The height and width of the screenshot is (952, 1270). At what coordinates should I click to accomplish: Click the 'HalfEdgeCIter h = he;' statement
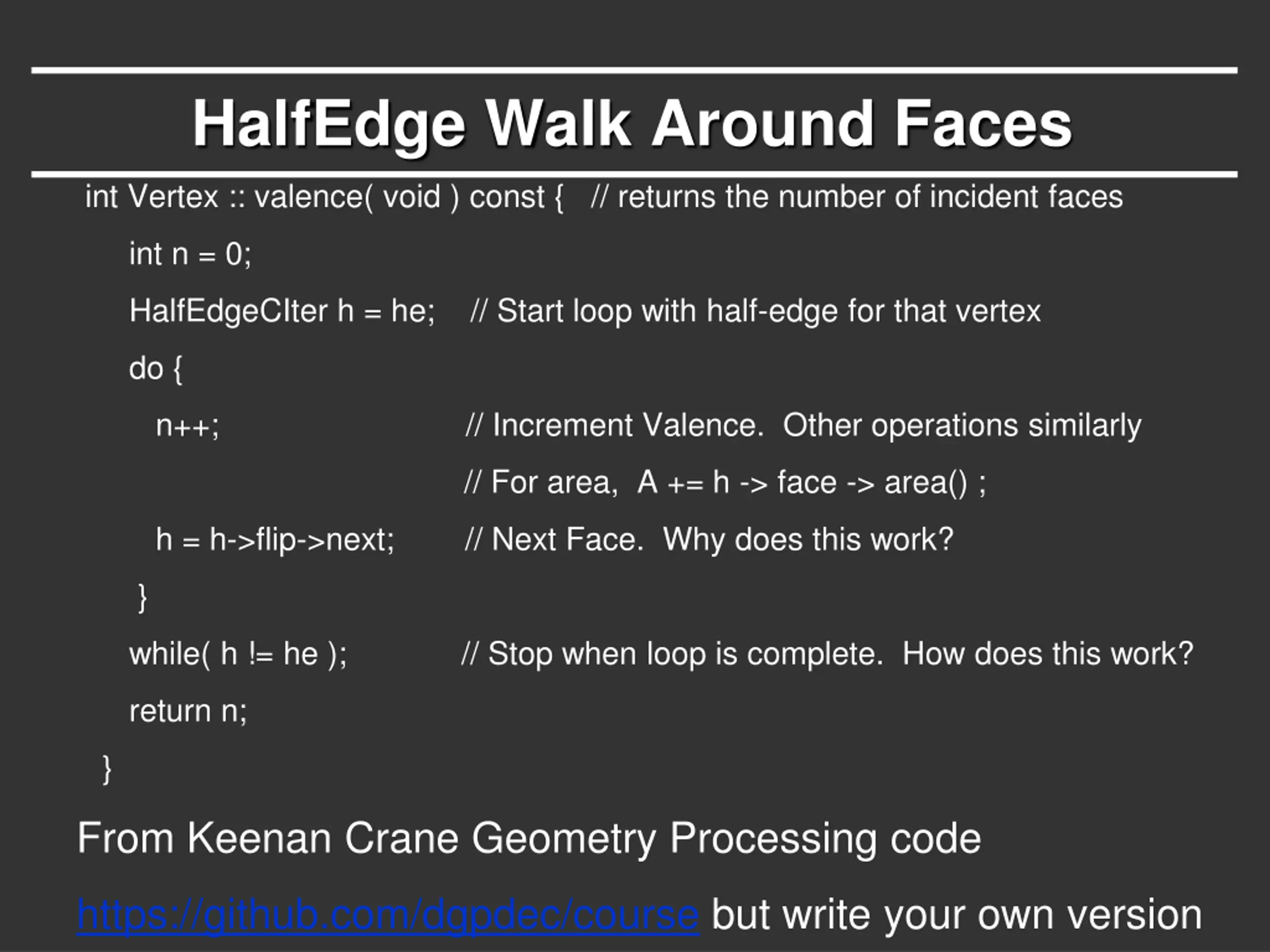(x=282, y=311)
